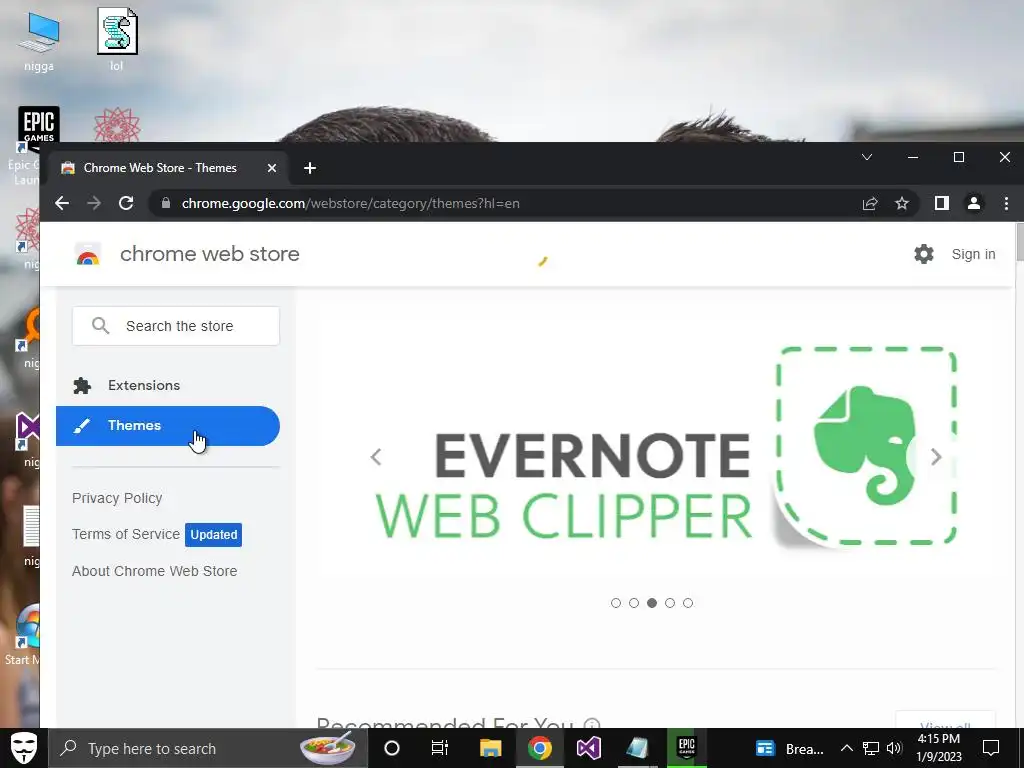Select second carousel dot
Viewport: 1024px width, 768px height.
(x=634, y=603)
